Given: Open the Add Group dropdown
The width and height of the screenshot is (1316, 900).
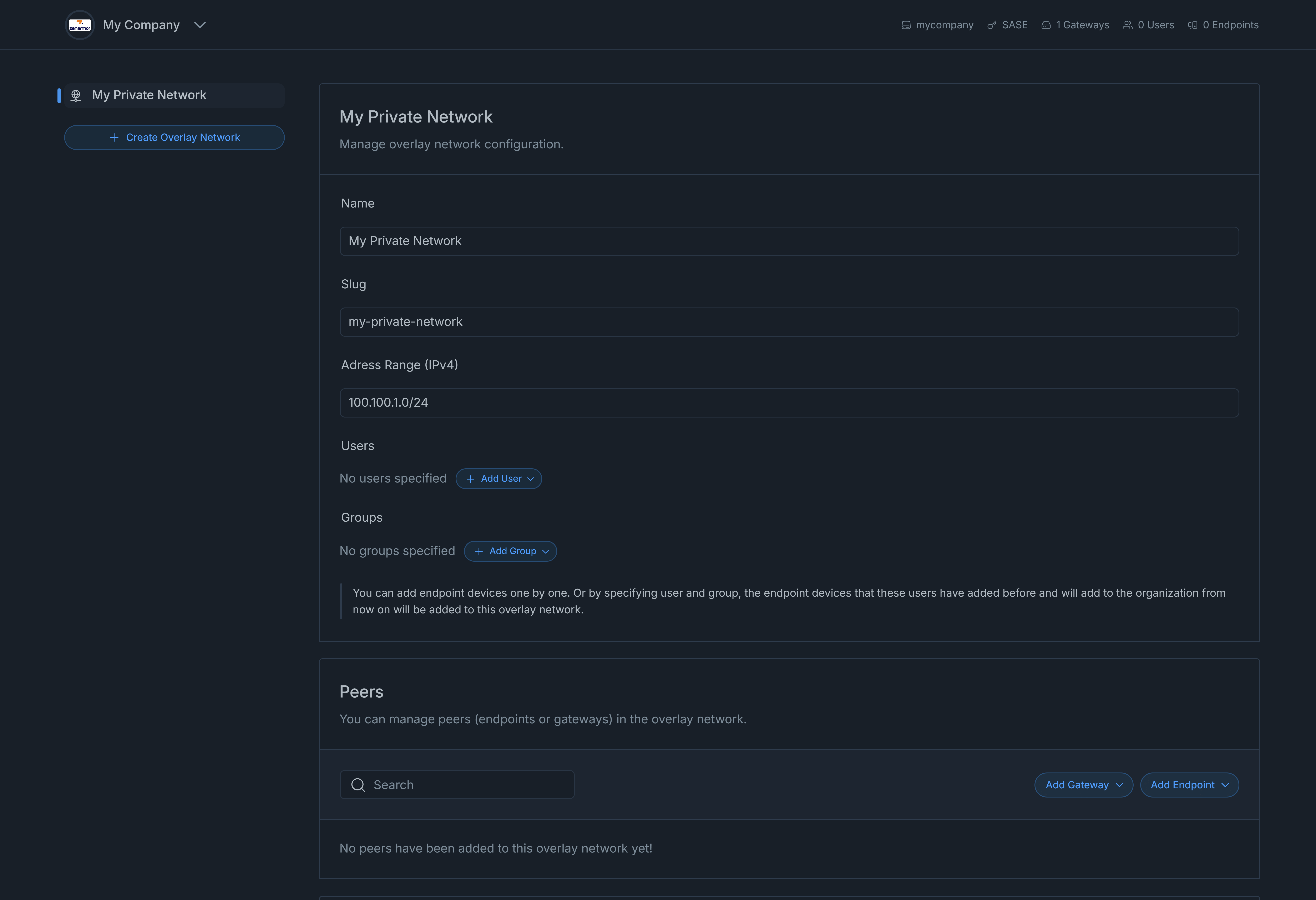Looking at the screenshot, I should point(510,551).
